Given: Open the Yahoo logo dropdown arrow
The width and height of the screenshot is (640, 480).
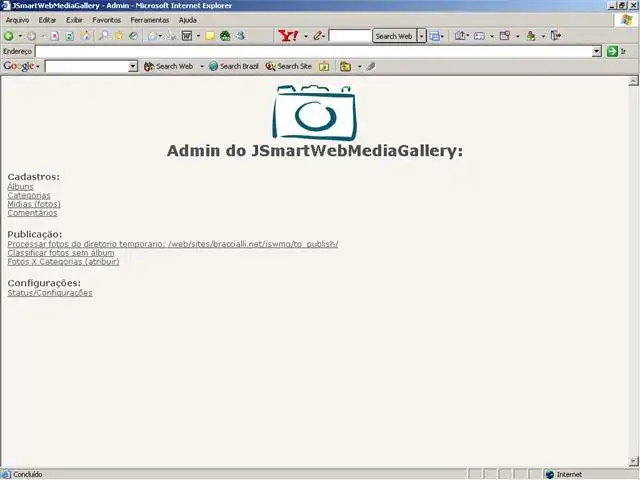Looking at the screenshot, I should pos(306,36).
